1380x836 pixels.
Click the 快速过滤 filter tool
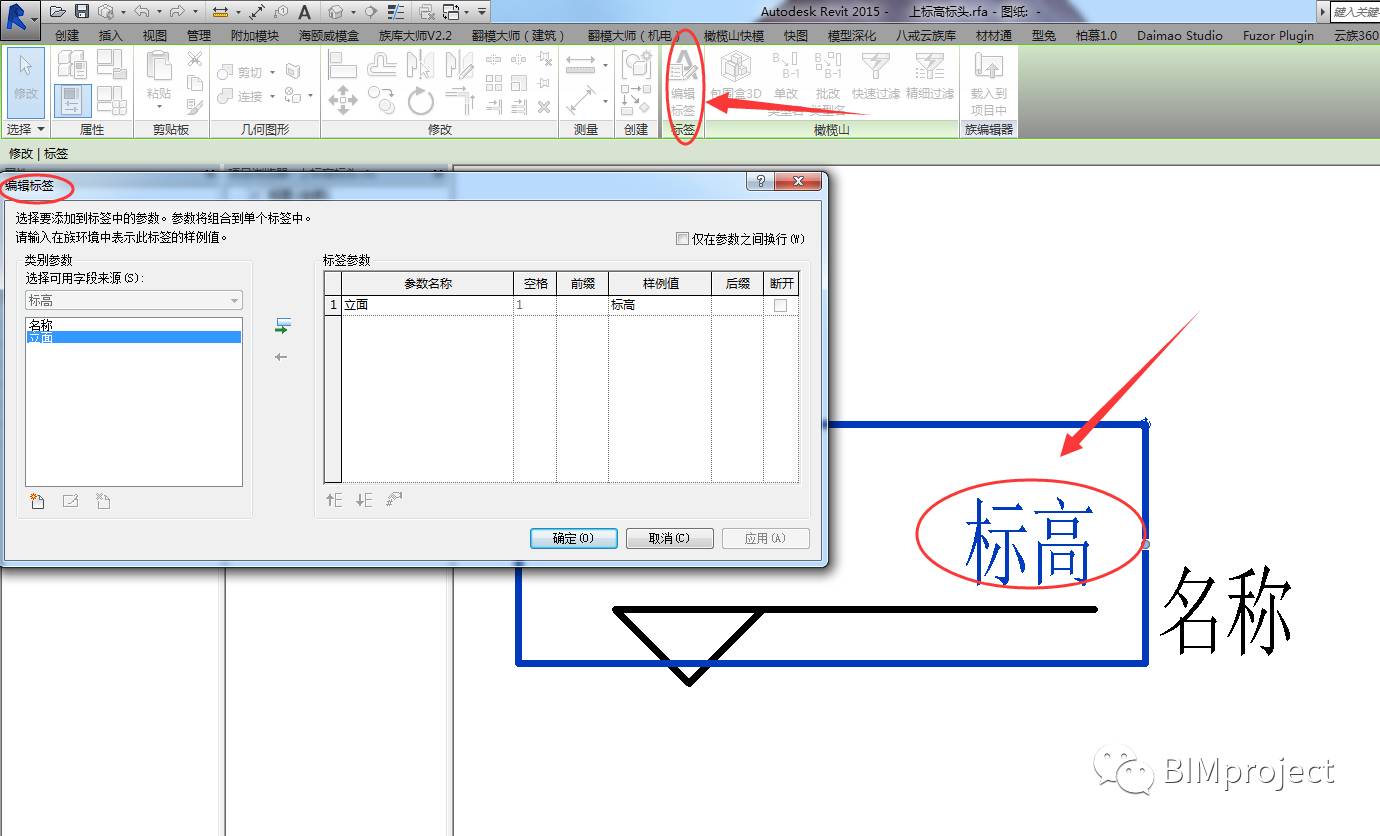tap(876, 77)
